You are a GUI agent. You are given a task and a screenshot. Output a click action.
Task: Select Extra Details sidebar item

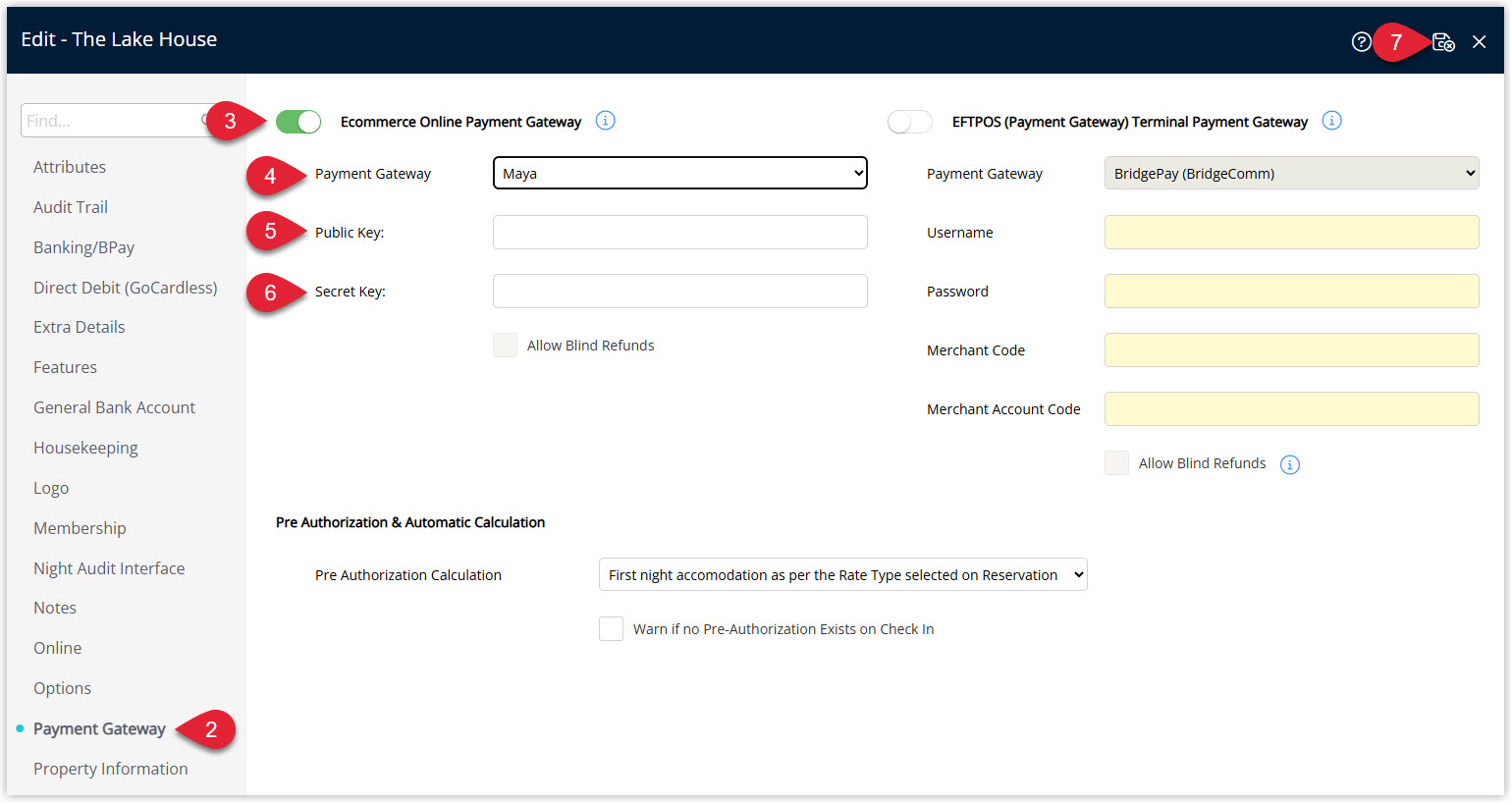pos(80,327)
